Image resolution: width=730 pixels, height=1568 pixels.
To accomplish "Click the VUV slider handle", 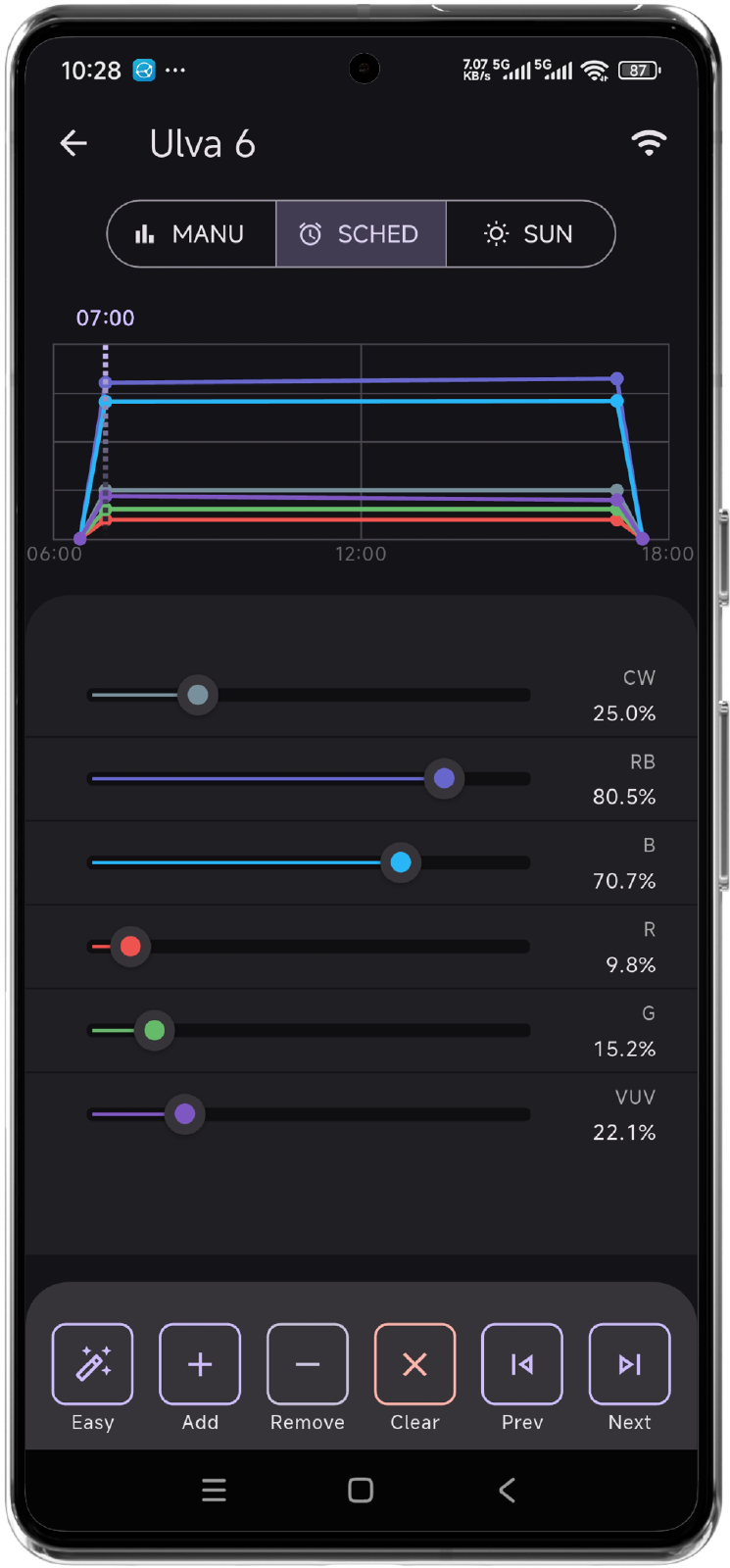I will point(184,1114).
